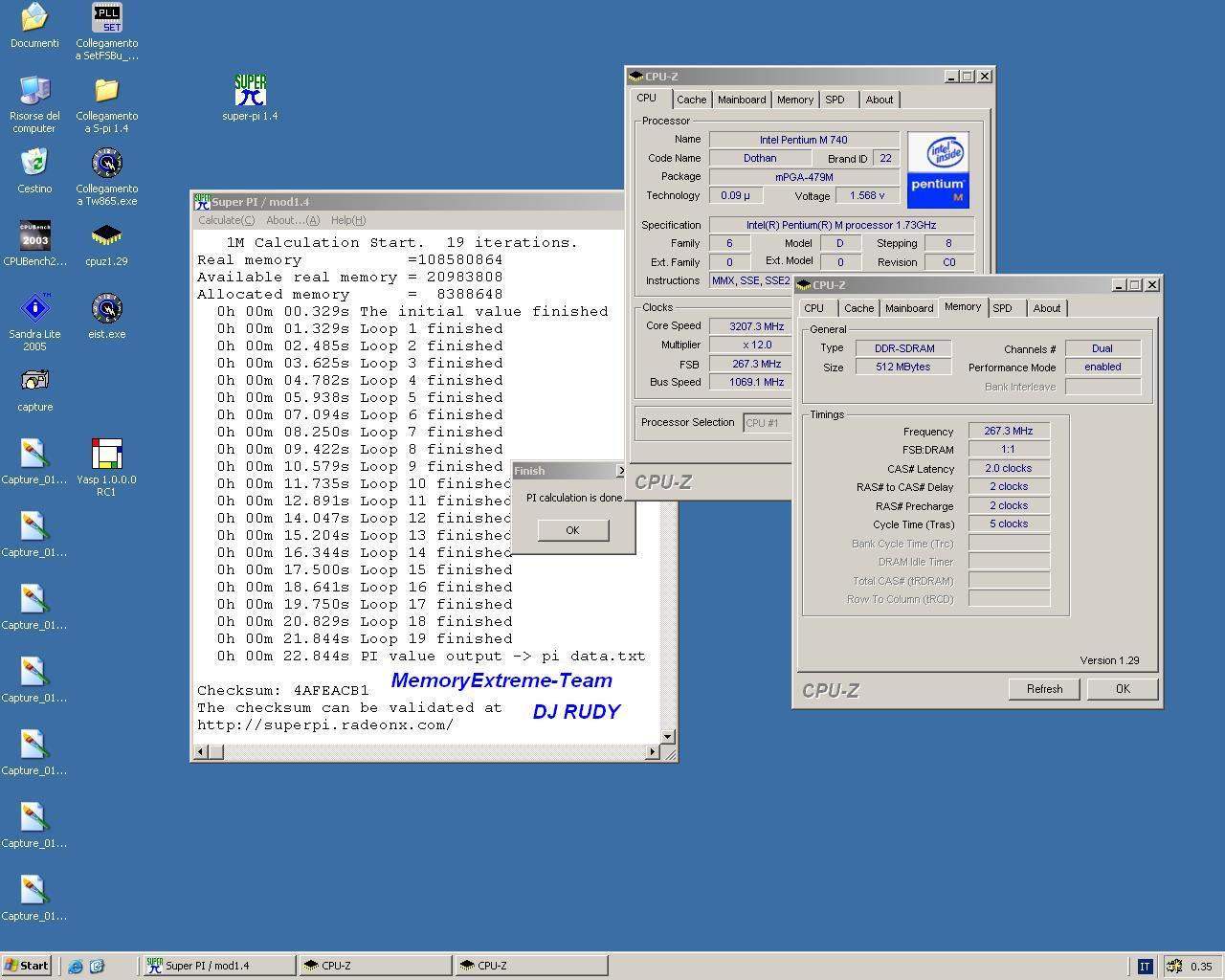Click the IT language indicator in tray
Image resolution: width=1225 pixels, height=980 pixels.
click(x=1145, y=967)
